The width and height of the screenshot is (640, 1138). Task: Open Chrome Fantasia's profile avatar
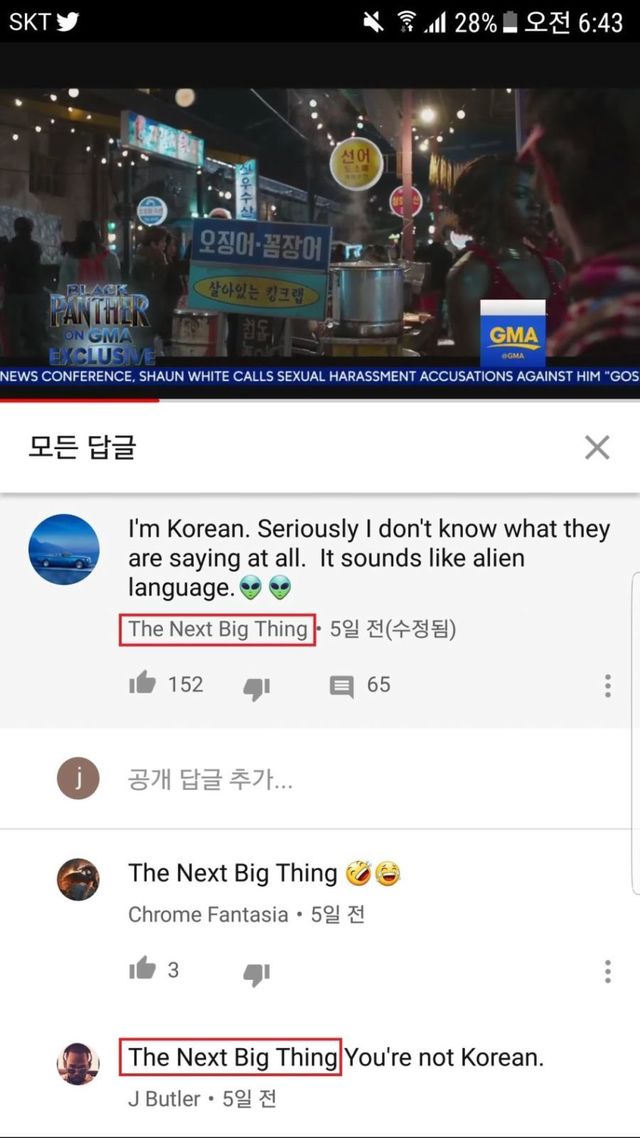78,880
